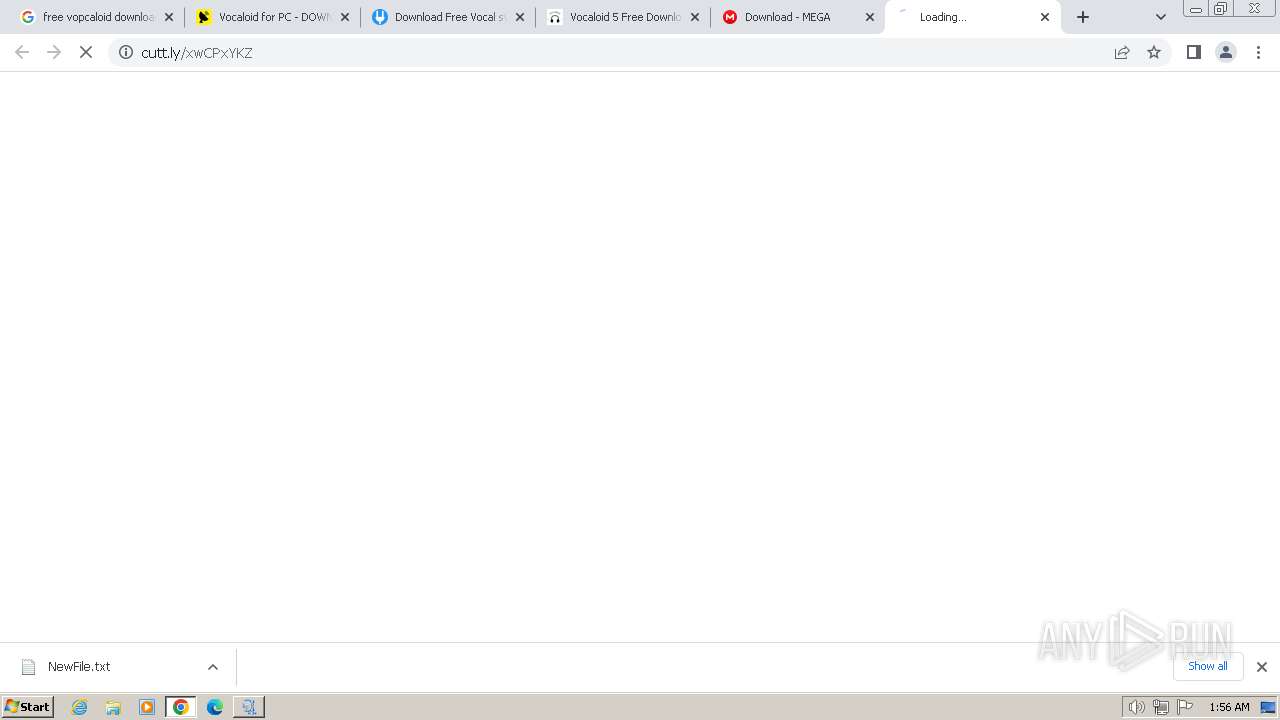The height and width of the screenshot is (720, 1280).
Task: Close the Download Free Vocal tab
Action: (x=520, y=17)
